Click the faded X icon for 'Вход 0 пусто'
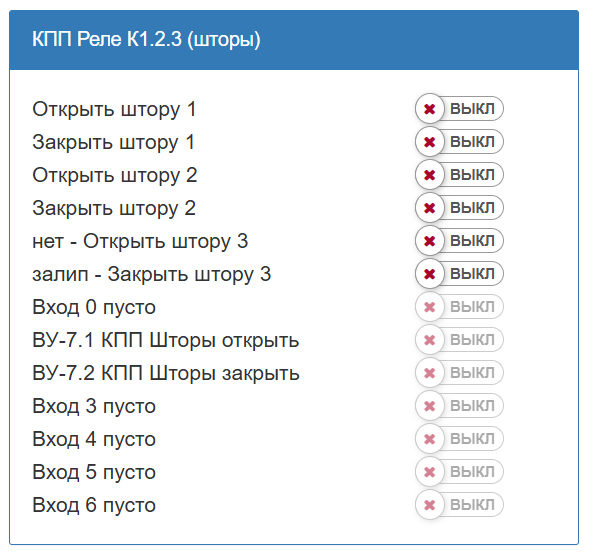This screenshot has height=555, width=602. (430, 307)
